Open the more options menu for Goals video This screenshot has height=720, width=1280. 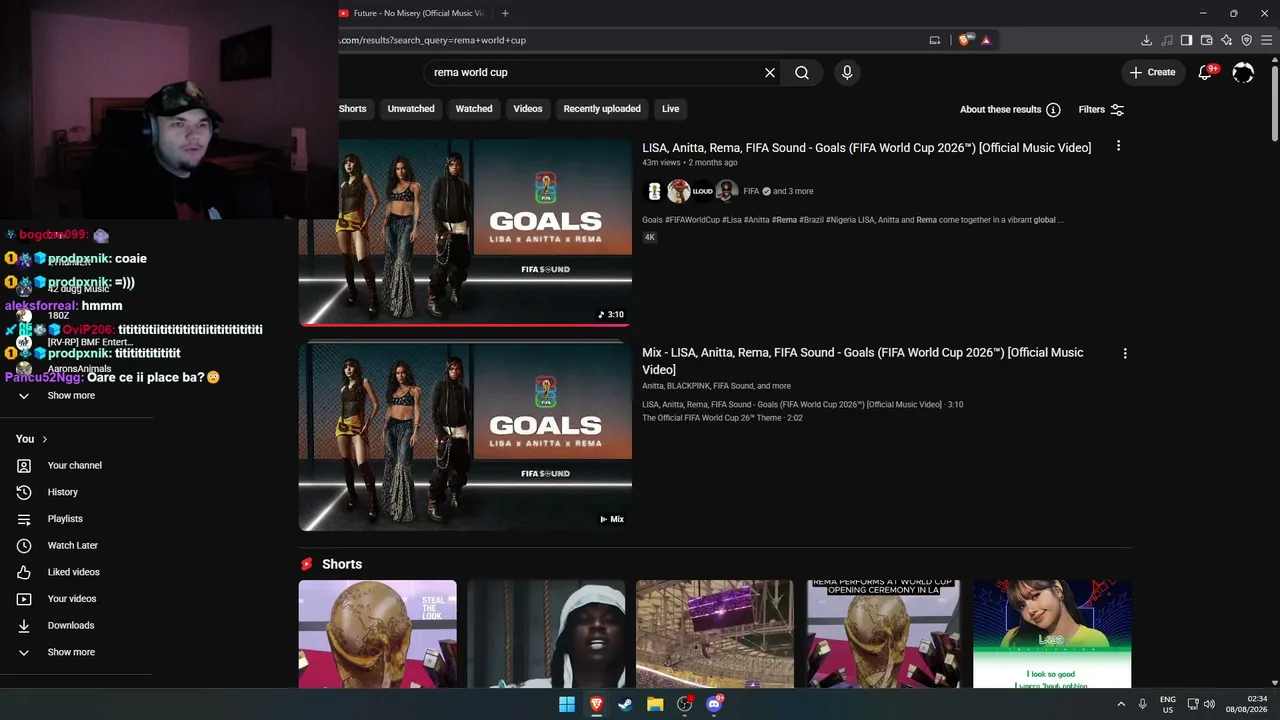[1118, 146]
